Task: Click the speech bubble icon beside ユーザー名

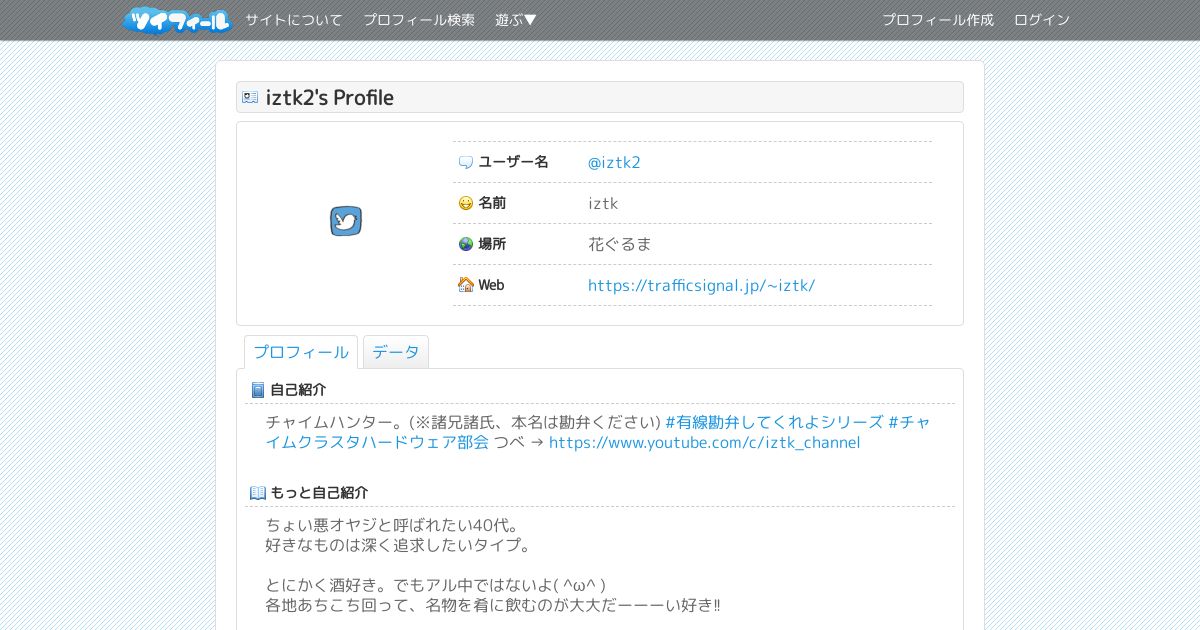Action: pos(465,162)
